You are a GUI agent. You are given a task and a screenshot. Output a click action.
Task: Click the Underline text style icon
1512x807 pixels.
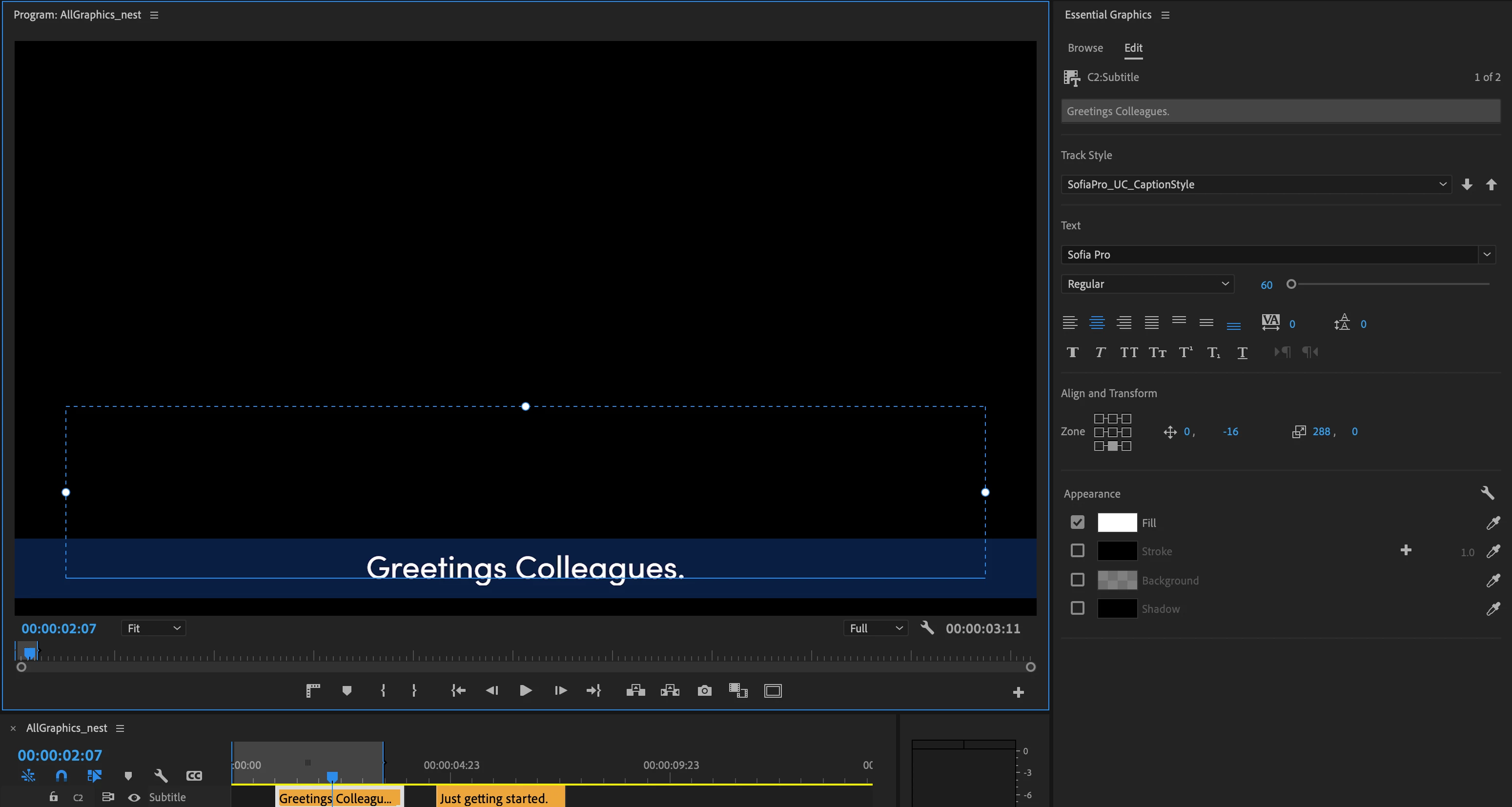(1242, 352)
